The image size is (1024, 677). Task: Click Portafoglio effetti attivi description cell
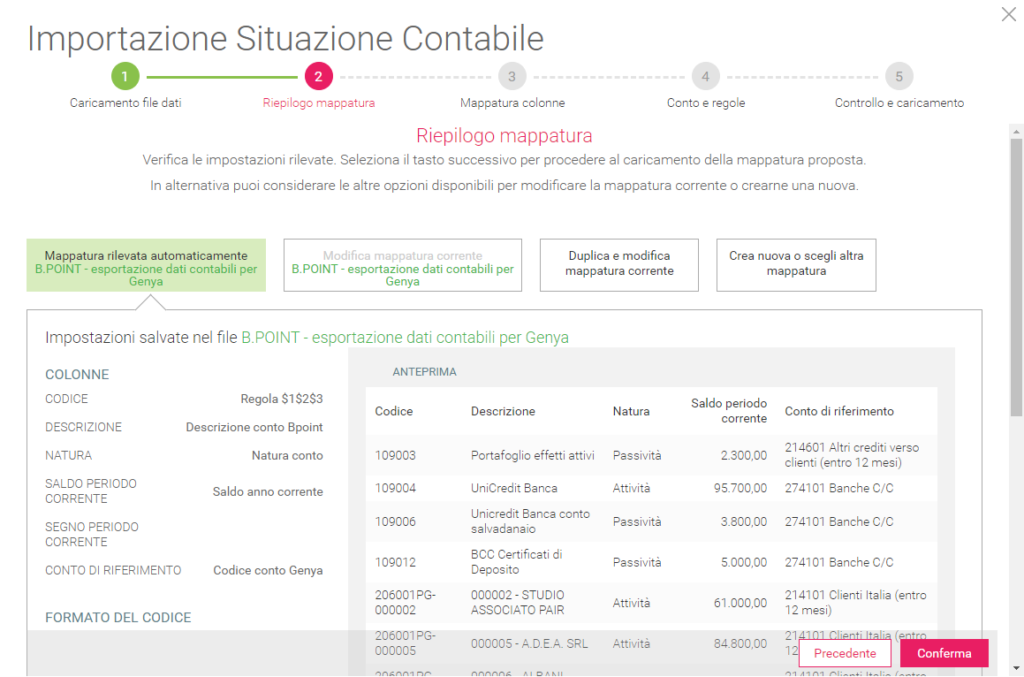click(532, 456)
